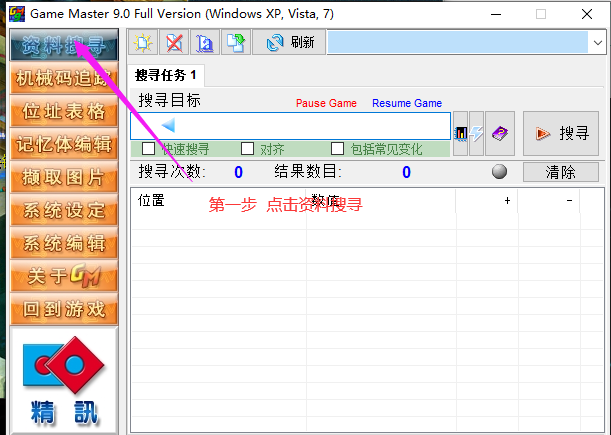This screenshot has width=611, height=435.
Task: Click the 清除 clear button
Action: (561, 172)
